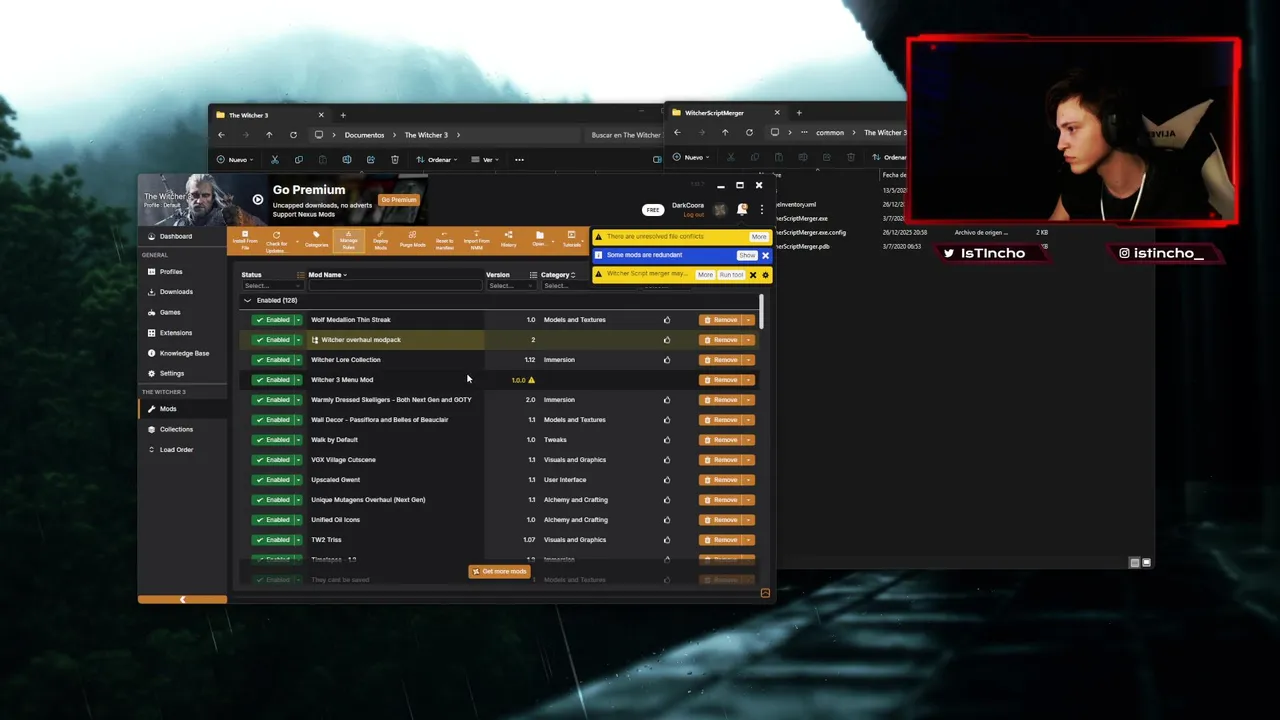Click Get more mods button
Image resolution: width=1280 pixels, height=720 pixels.
pos(499,572)
